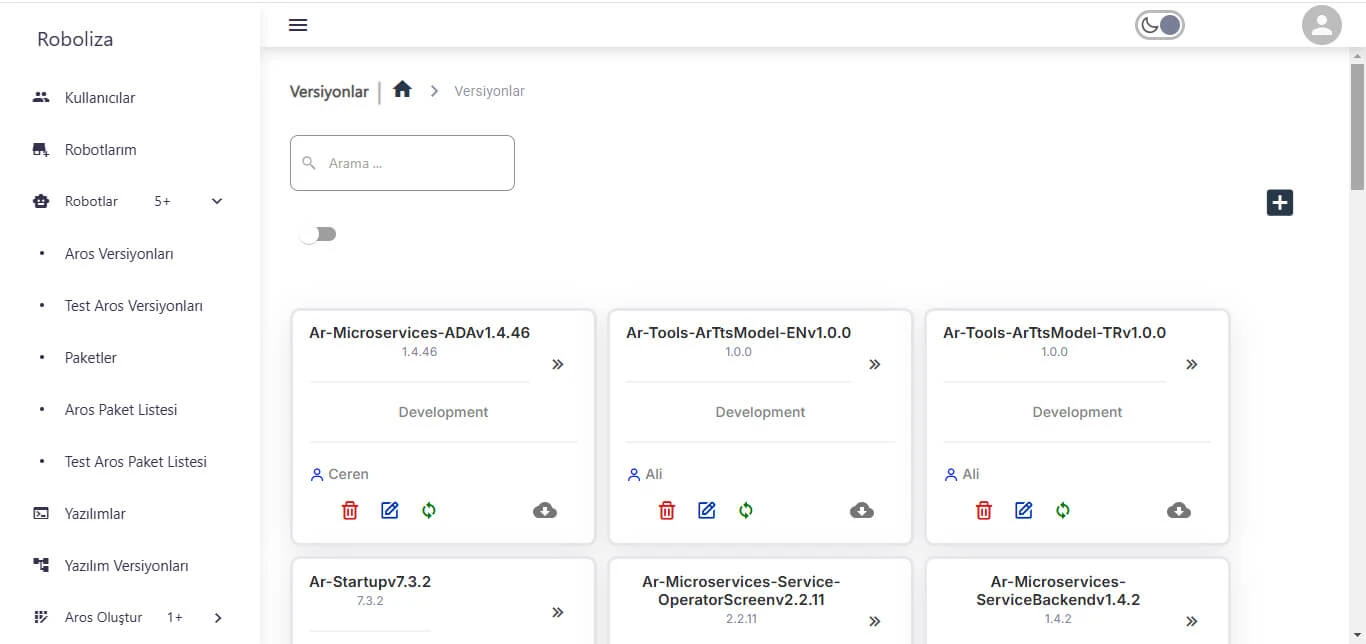Open the Test Aros Paket Listesi link

point(136,462)
